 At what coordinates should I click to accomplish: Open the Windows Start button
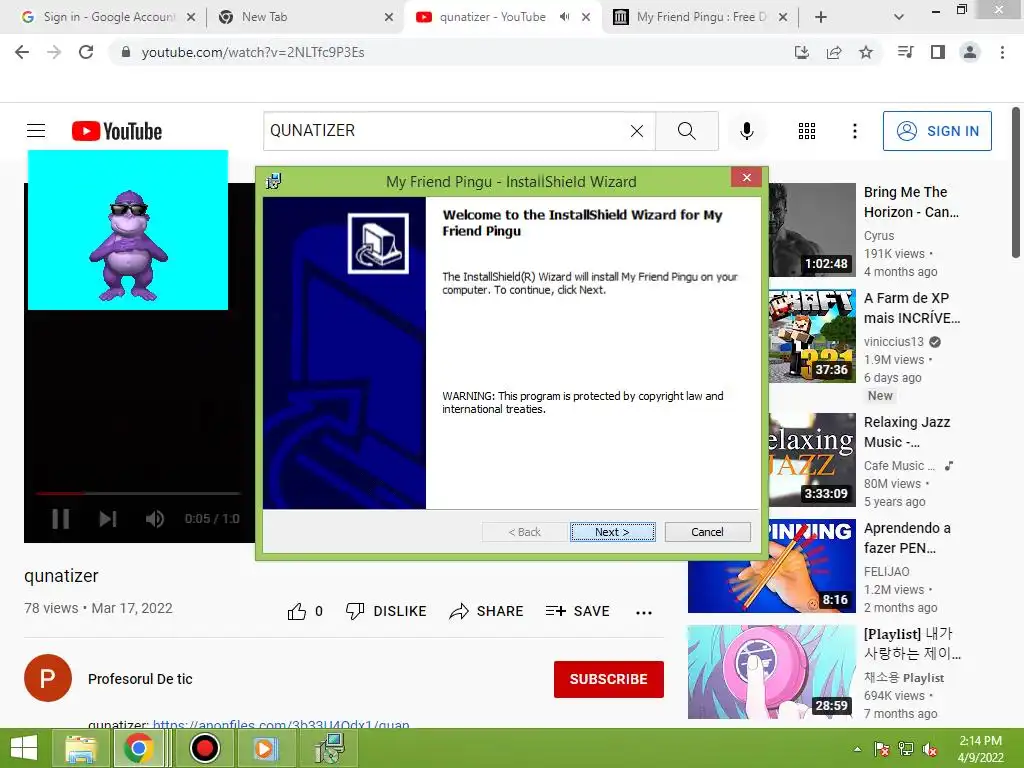click(x=24, y=748)
